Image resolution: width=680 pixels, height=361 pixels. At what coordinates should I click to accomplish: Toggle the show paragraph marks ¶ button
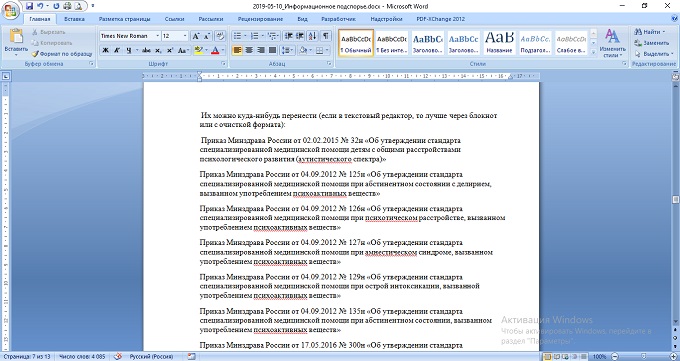point(325,36)
